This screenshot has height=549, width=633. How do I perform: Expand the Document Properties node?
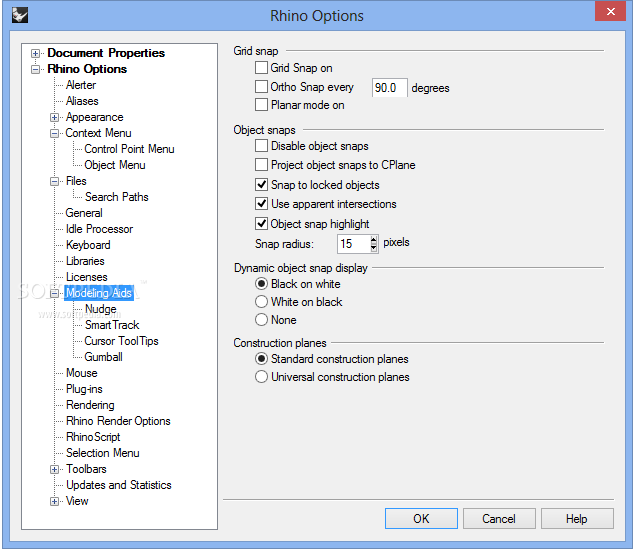pyautogui.click(x=36, y=53)
